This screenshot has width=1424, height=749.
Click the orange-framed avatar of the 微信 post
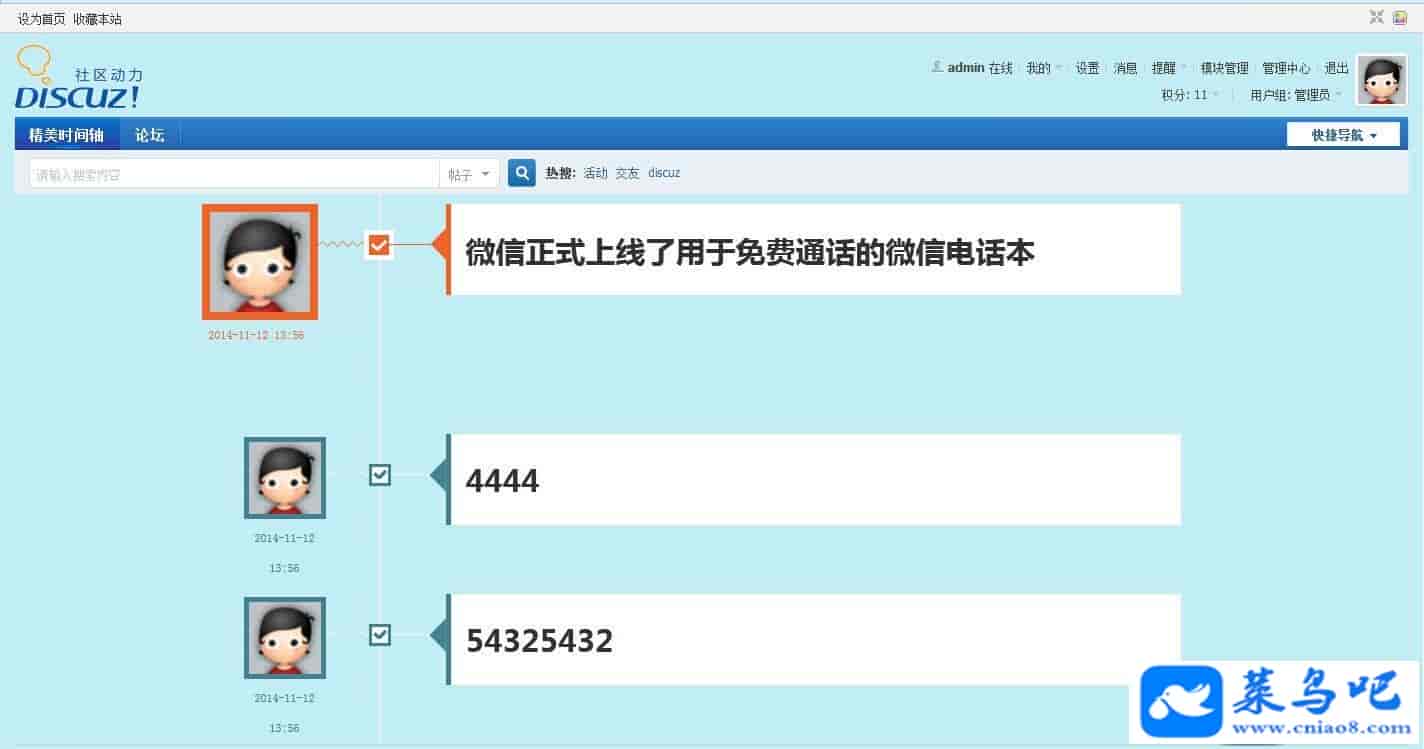click(260, 262)
